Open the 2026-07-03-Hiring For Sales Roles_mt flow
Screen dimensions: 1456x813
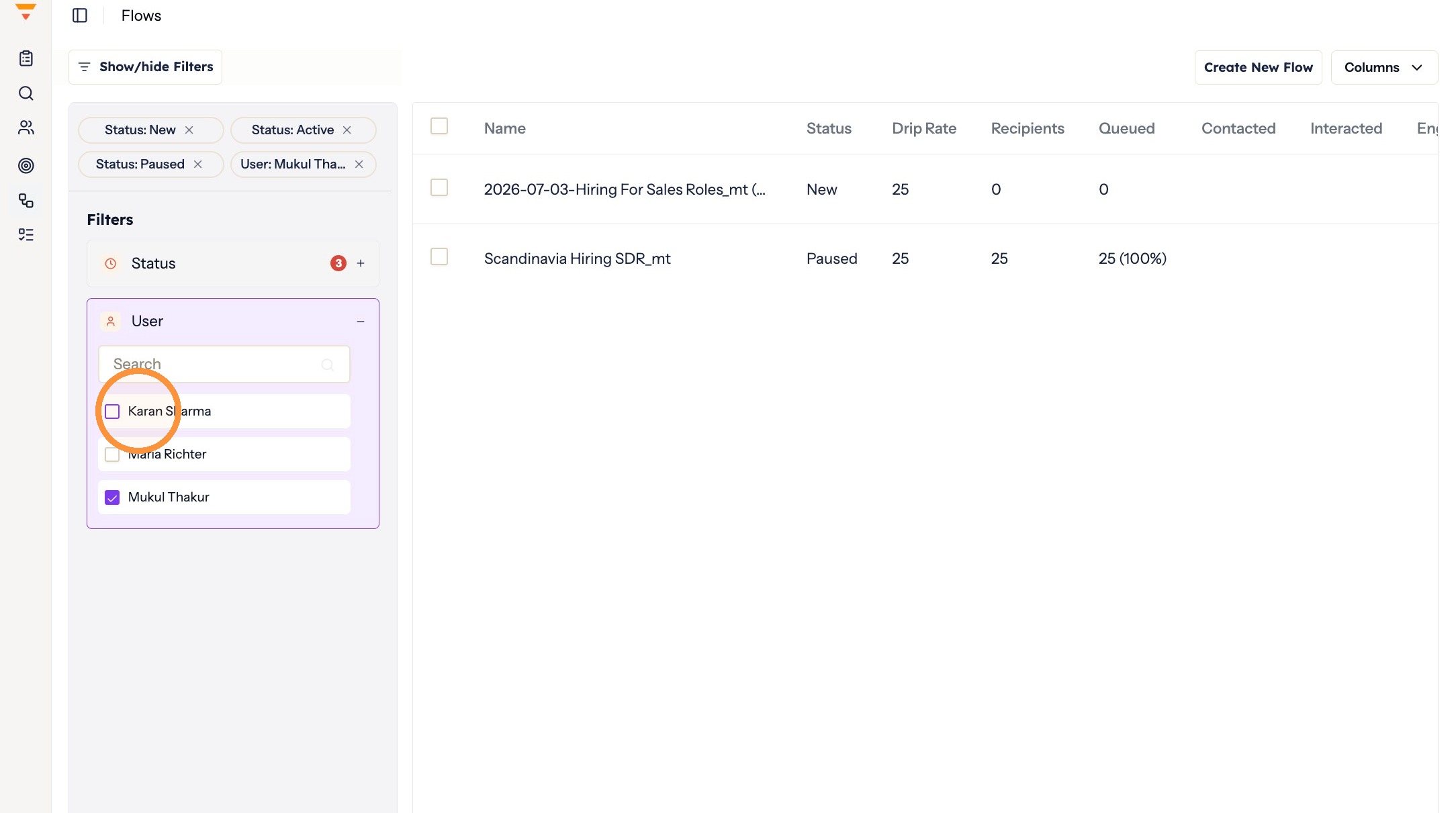pos(625,189)
